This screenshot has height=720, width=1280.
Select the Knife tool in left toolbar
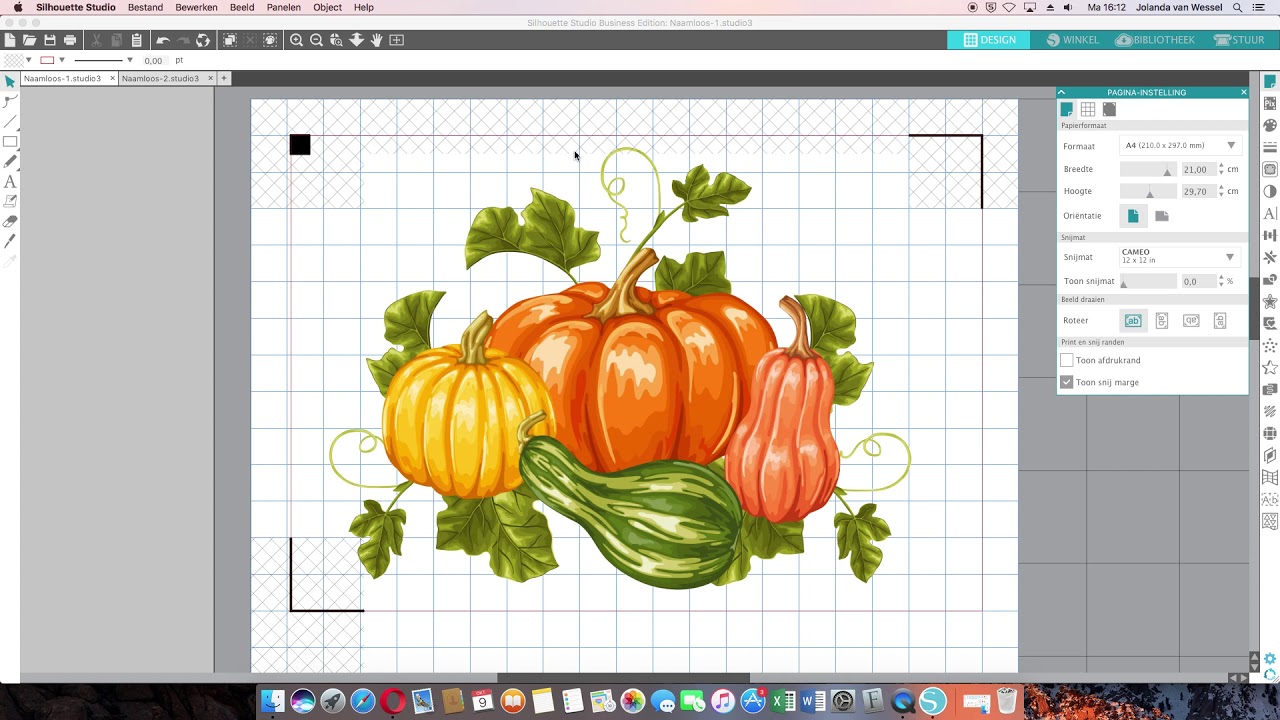point(10,242)
